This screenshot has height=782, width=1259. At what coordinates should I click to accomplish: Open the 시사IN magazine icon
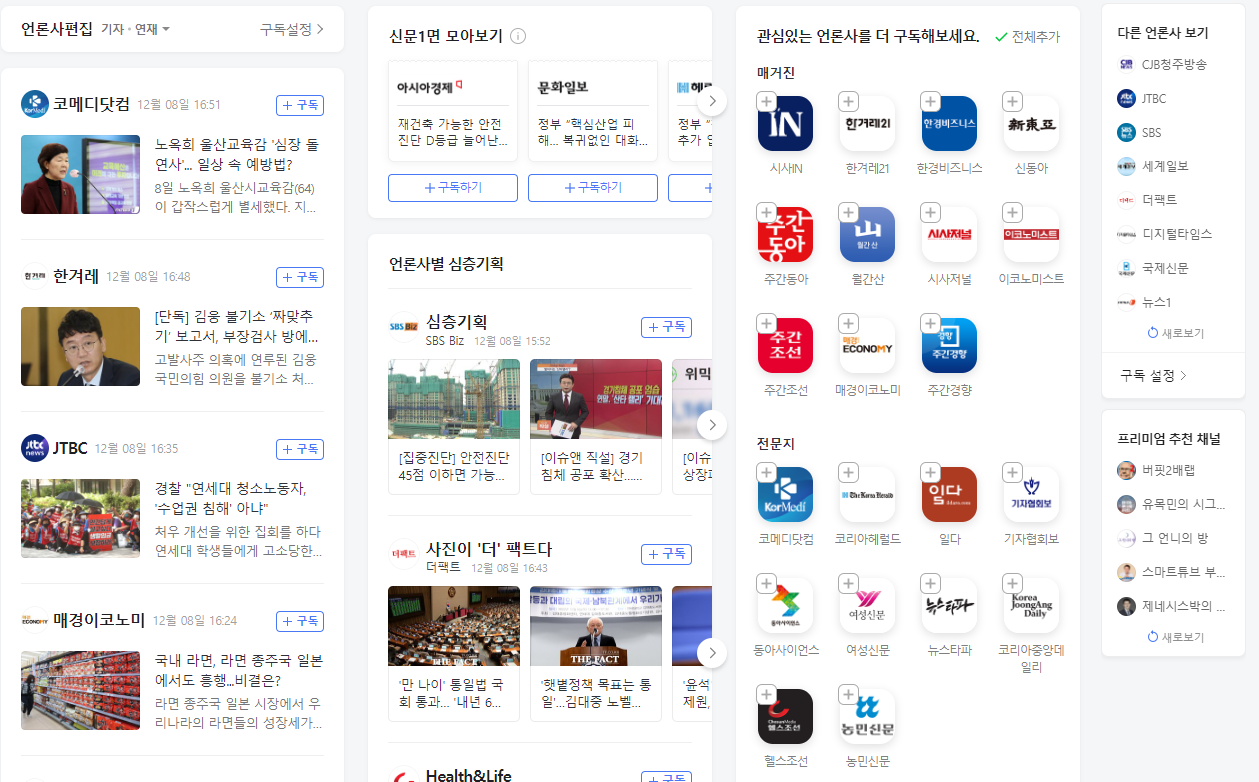click(785, 124)
